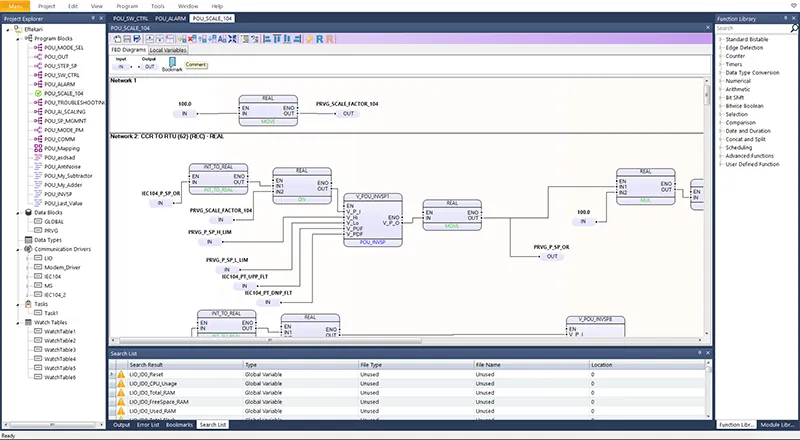
Task: Click the Tasks clipboard icon
Action: coord(29,304)
